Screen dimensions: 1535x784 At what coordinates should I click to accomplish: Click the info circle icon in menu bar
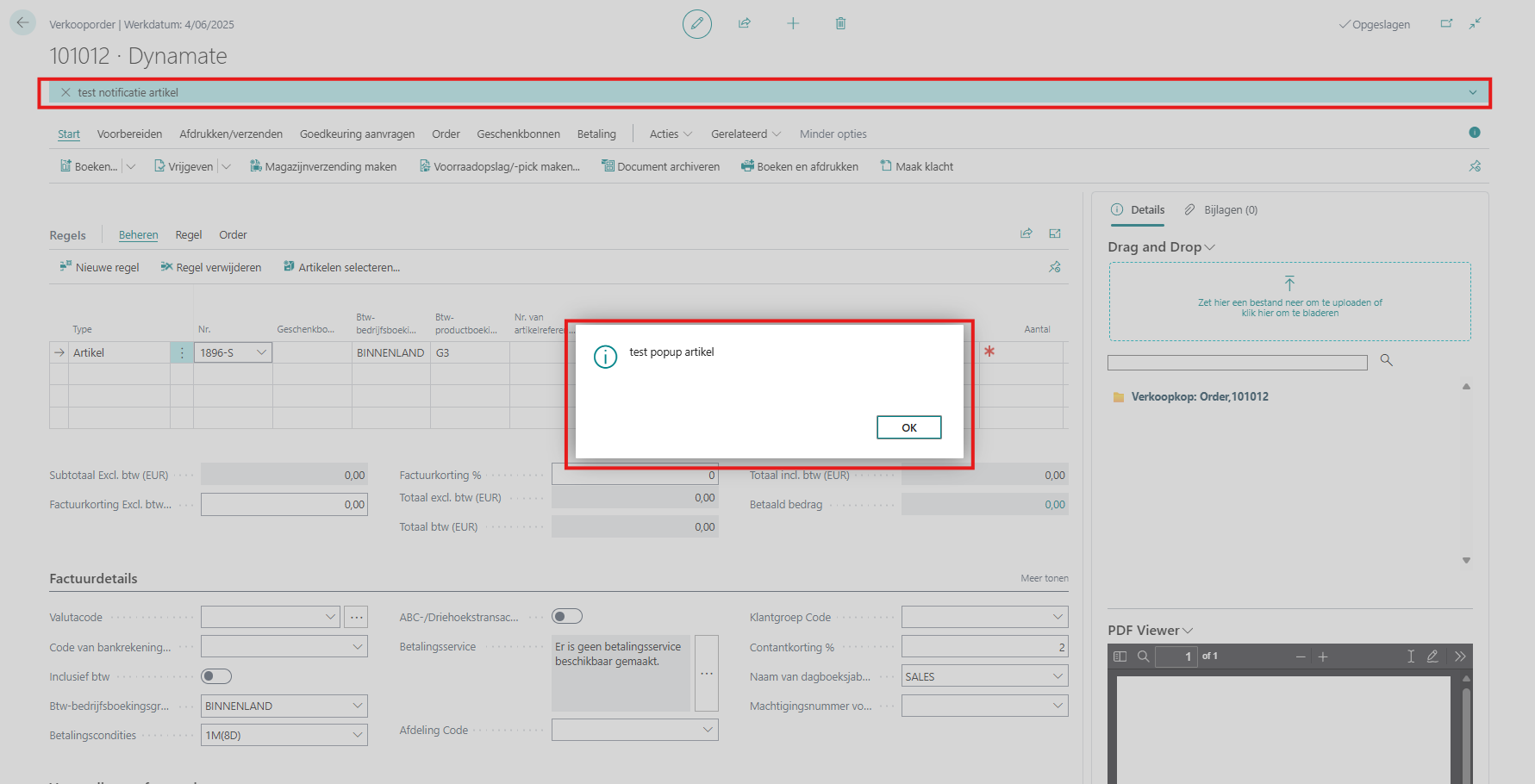pos(1475,133)
